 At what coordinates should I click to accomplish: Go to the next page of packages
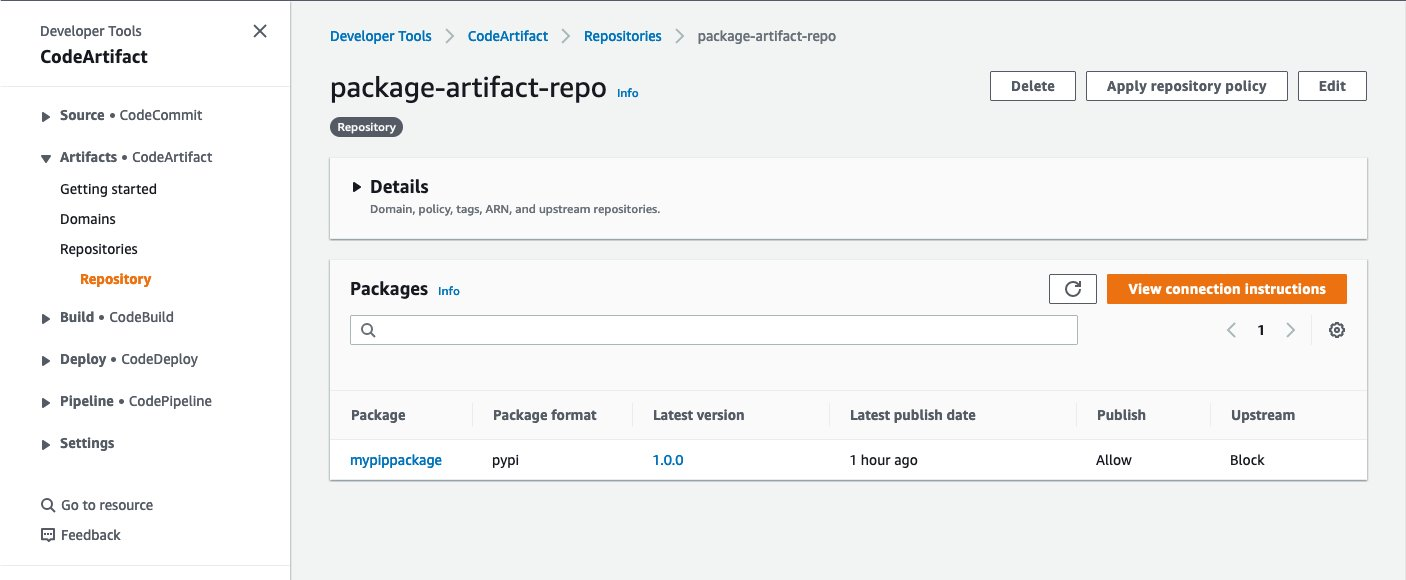pyautogui.click(x=1290, y=329)
